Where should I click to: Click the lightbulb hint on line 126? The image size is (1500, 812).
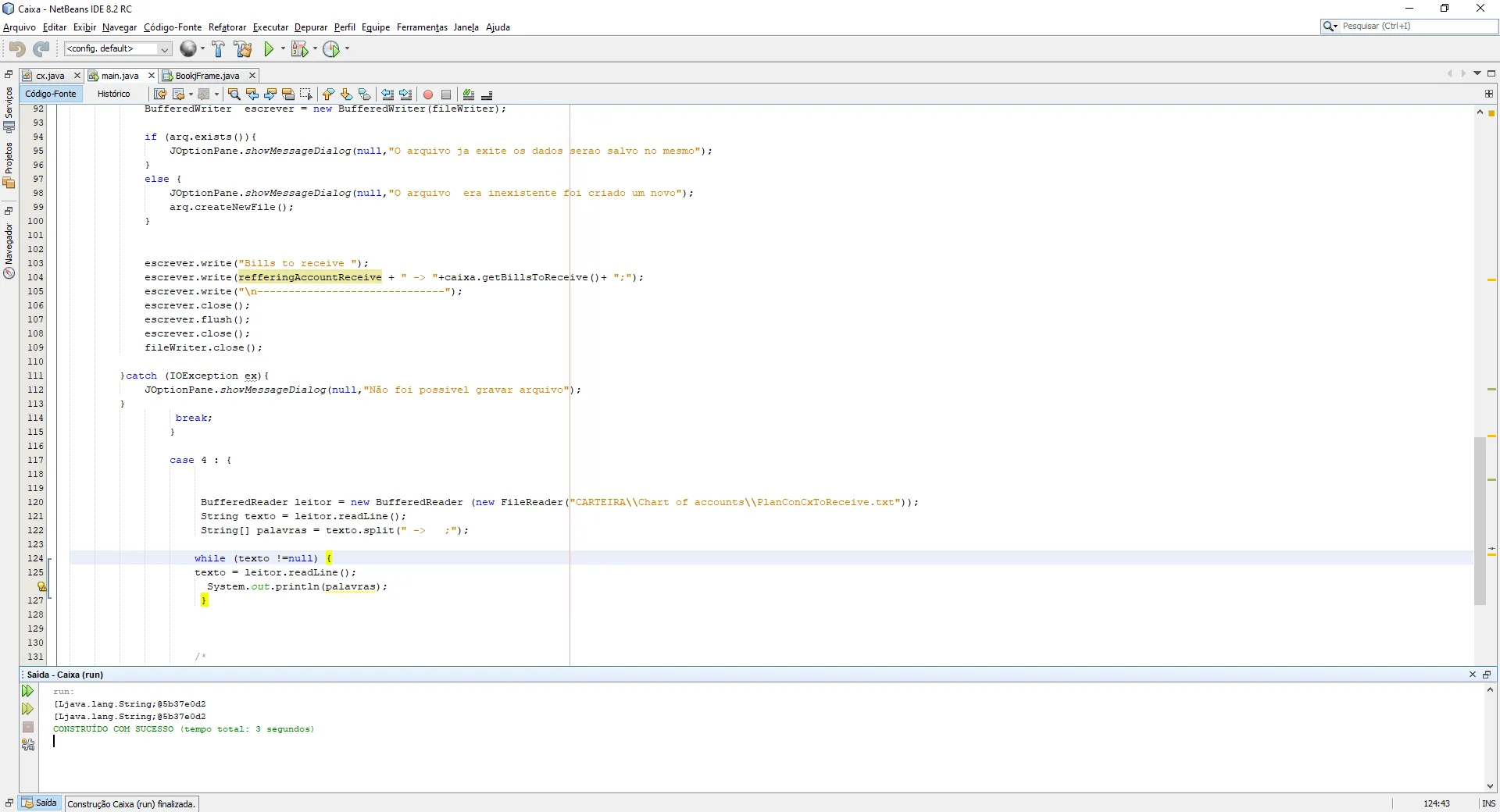click(x=41, y=586)
